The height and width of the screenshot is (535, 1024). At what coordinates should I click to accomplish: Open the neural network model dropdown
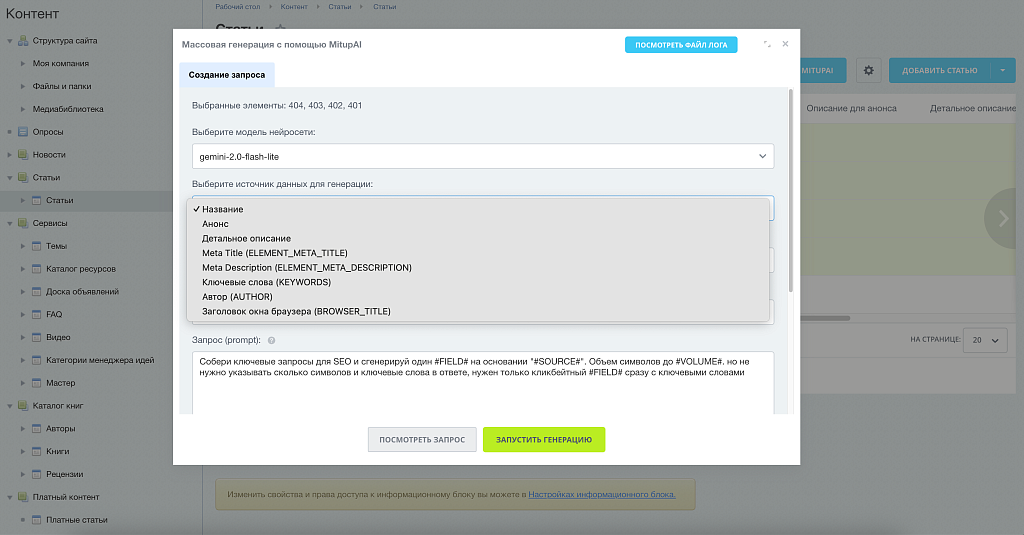tap(482, 156)
